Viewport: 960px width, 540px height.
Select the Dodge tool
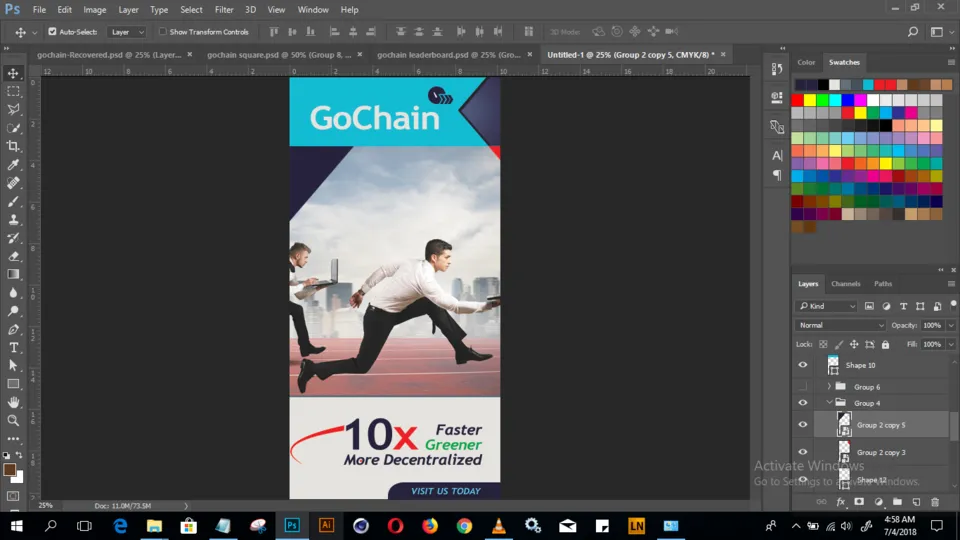tap(13, 311)
